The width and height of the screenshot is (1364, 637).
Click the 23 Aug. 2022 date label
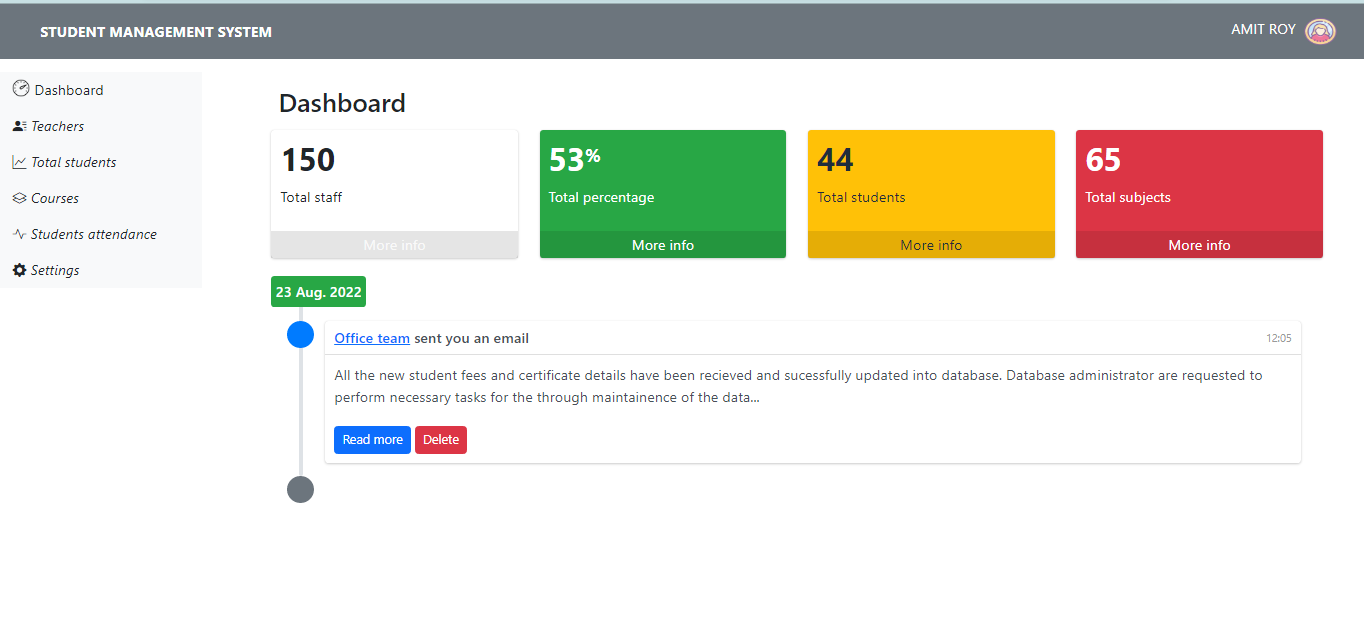click(318, 292)
